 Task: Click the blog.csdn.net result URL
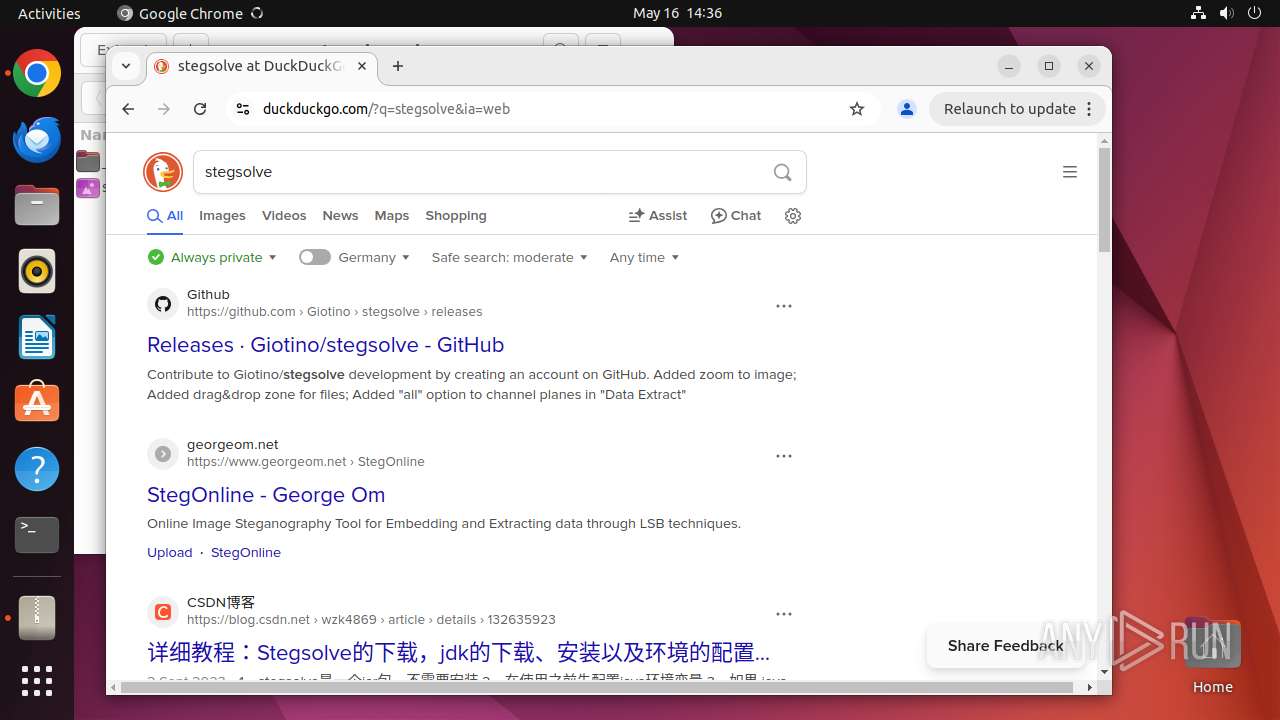click(x=371, y=620)
